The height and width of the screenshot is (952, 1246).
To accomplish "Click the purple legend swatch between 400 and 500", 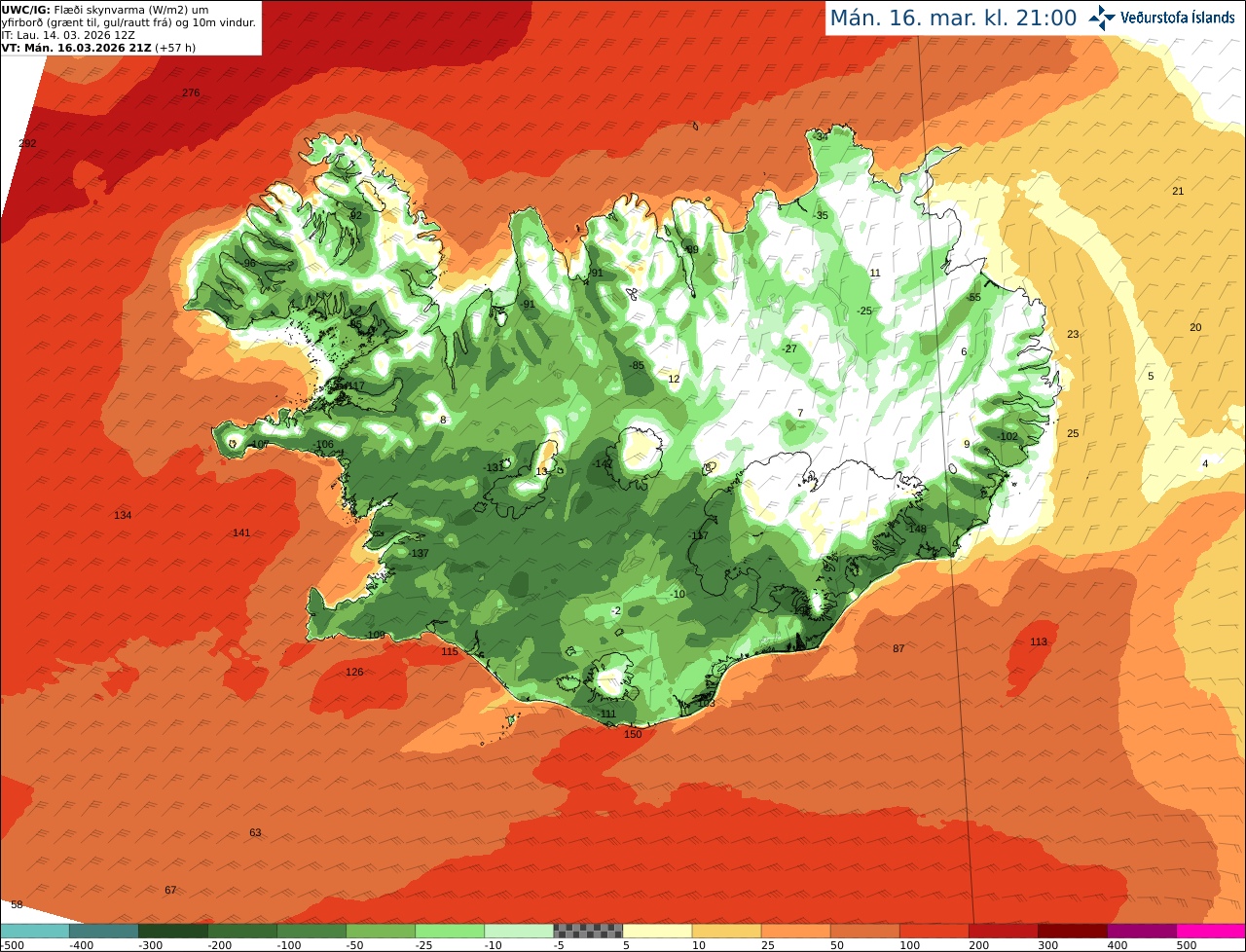I will pyautogui.click(x=1142, y=931).
